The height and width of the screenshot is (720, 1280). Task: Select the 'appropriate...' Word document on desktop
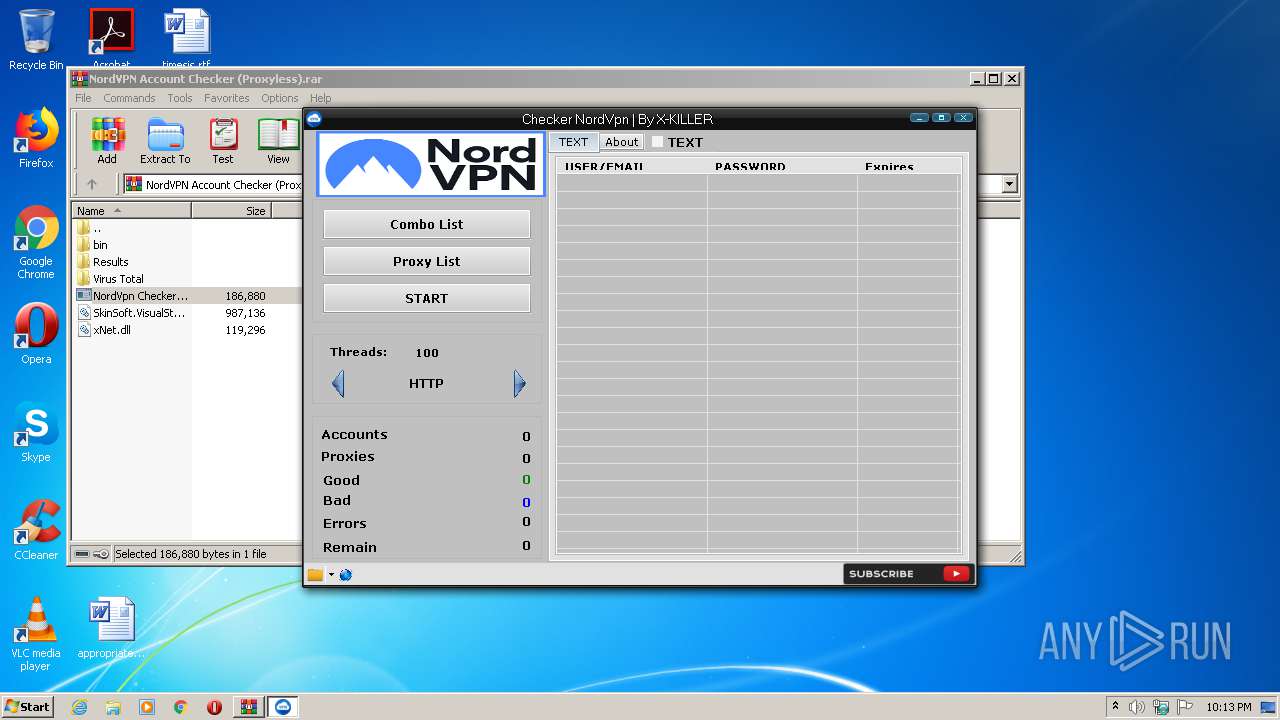[x=111, y=628]
